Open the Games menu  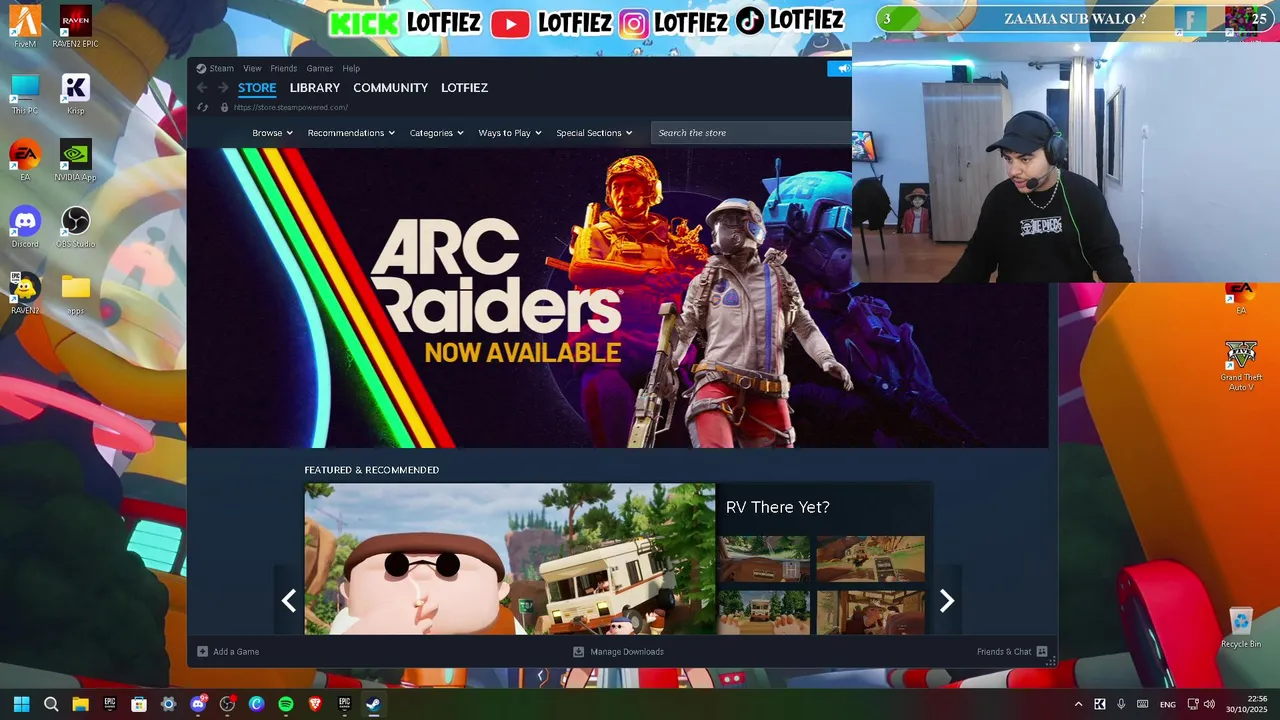coord(320,69)
